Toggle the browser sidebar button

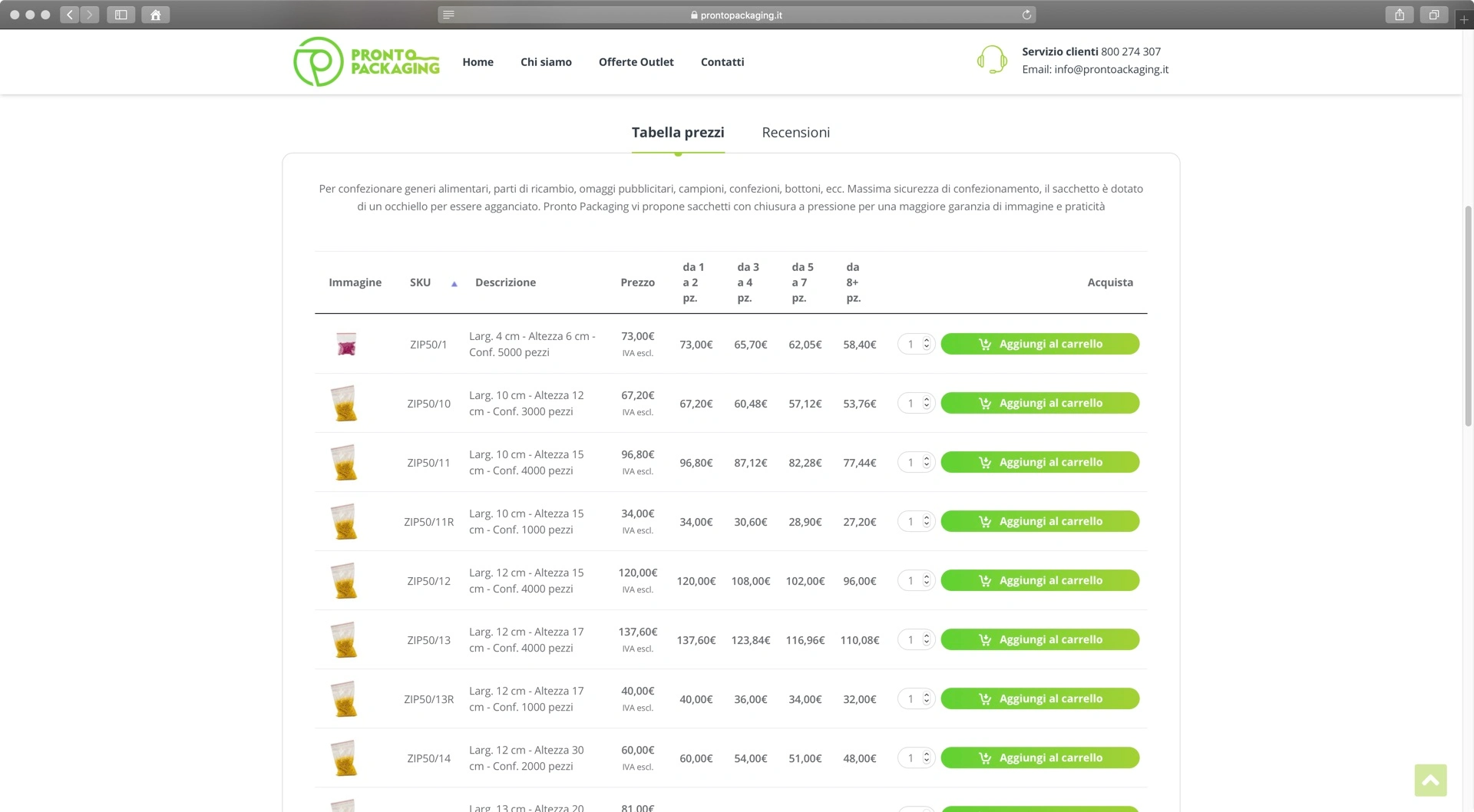point(121,15)
